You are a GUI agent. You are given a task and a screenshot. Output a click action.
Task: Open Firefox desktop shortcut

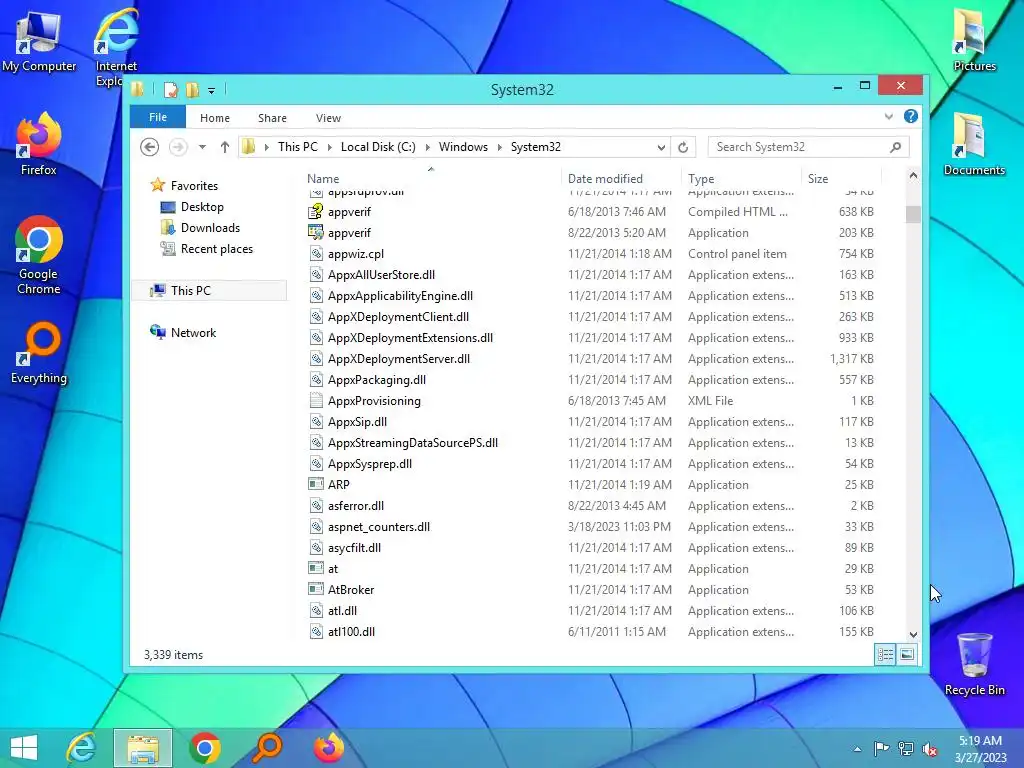39,144
